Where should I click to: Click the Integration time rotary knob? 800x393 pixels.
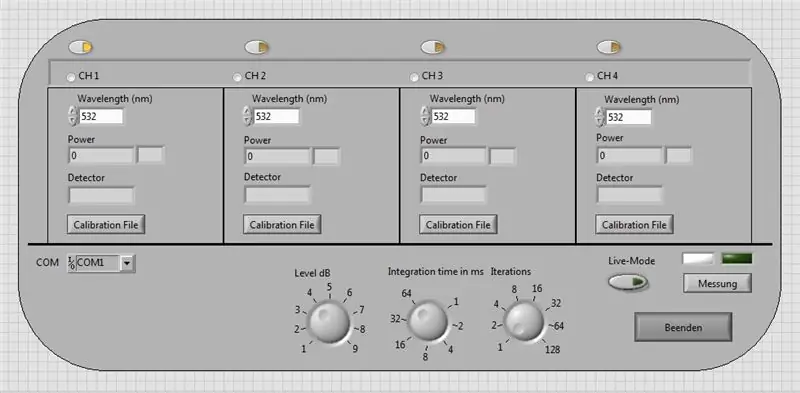point(428,322)
